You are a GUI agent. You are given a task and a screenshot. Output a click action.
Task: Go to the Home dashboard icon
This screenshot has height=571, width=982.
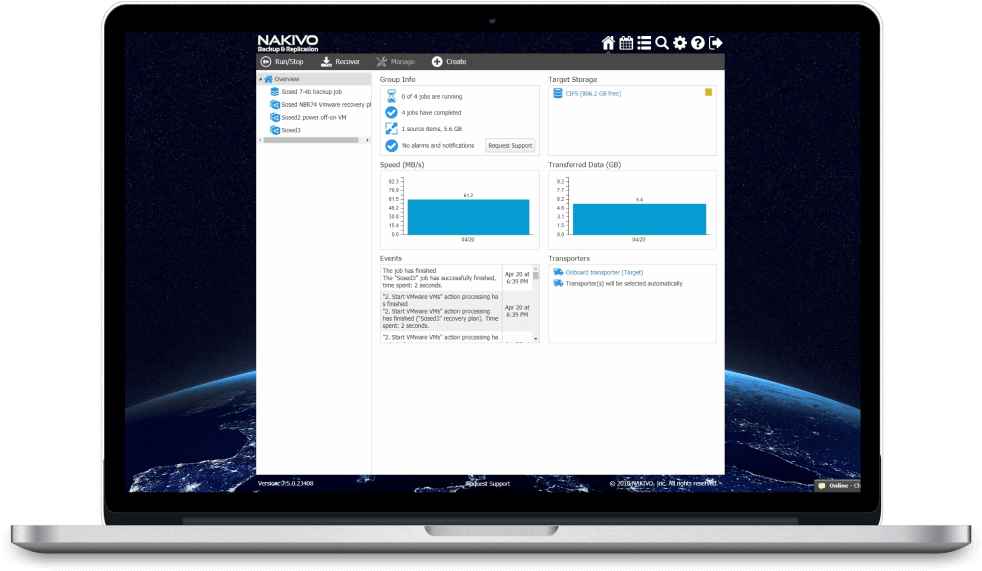point(607,43)
